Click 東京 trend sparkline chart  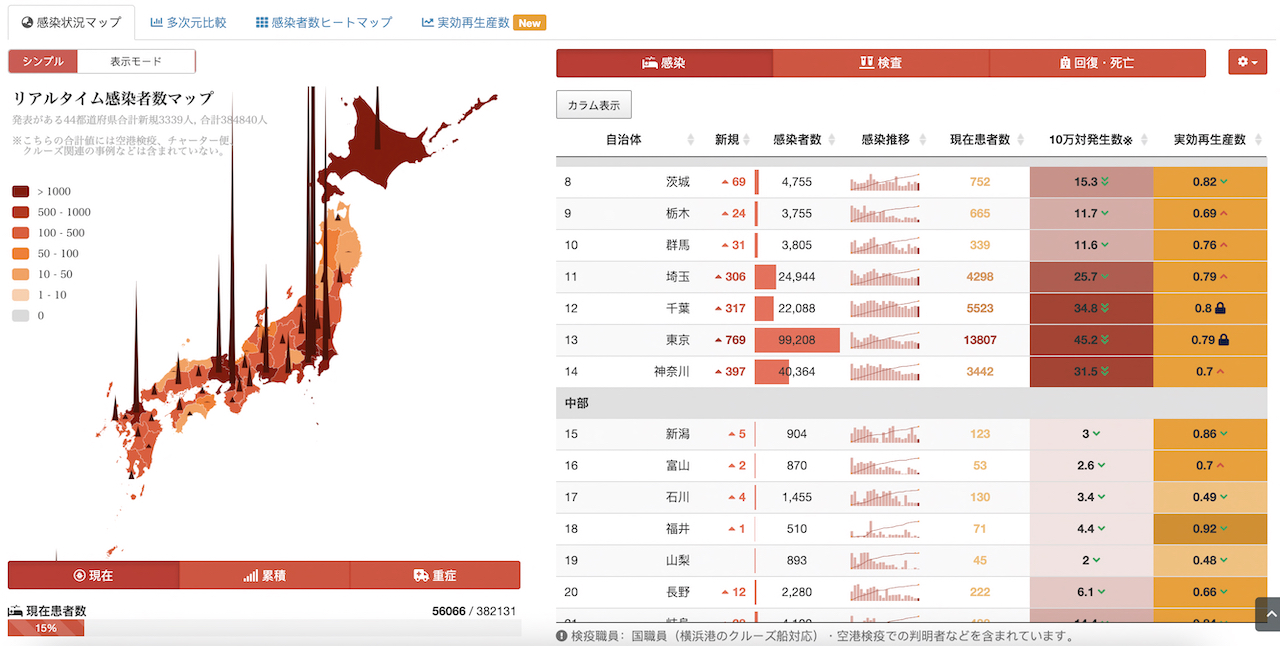[884, 340]
